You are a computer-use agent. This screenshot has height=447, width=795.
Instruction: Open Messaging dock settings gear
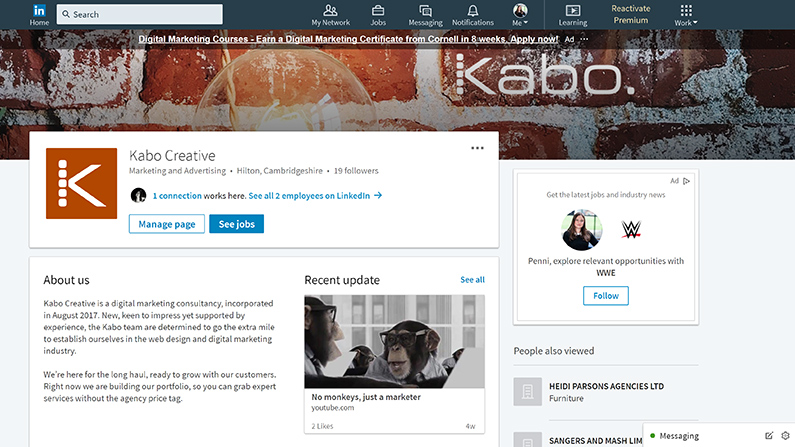tap(785, 435)
